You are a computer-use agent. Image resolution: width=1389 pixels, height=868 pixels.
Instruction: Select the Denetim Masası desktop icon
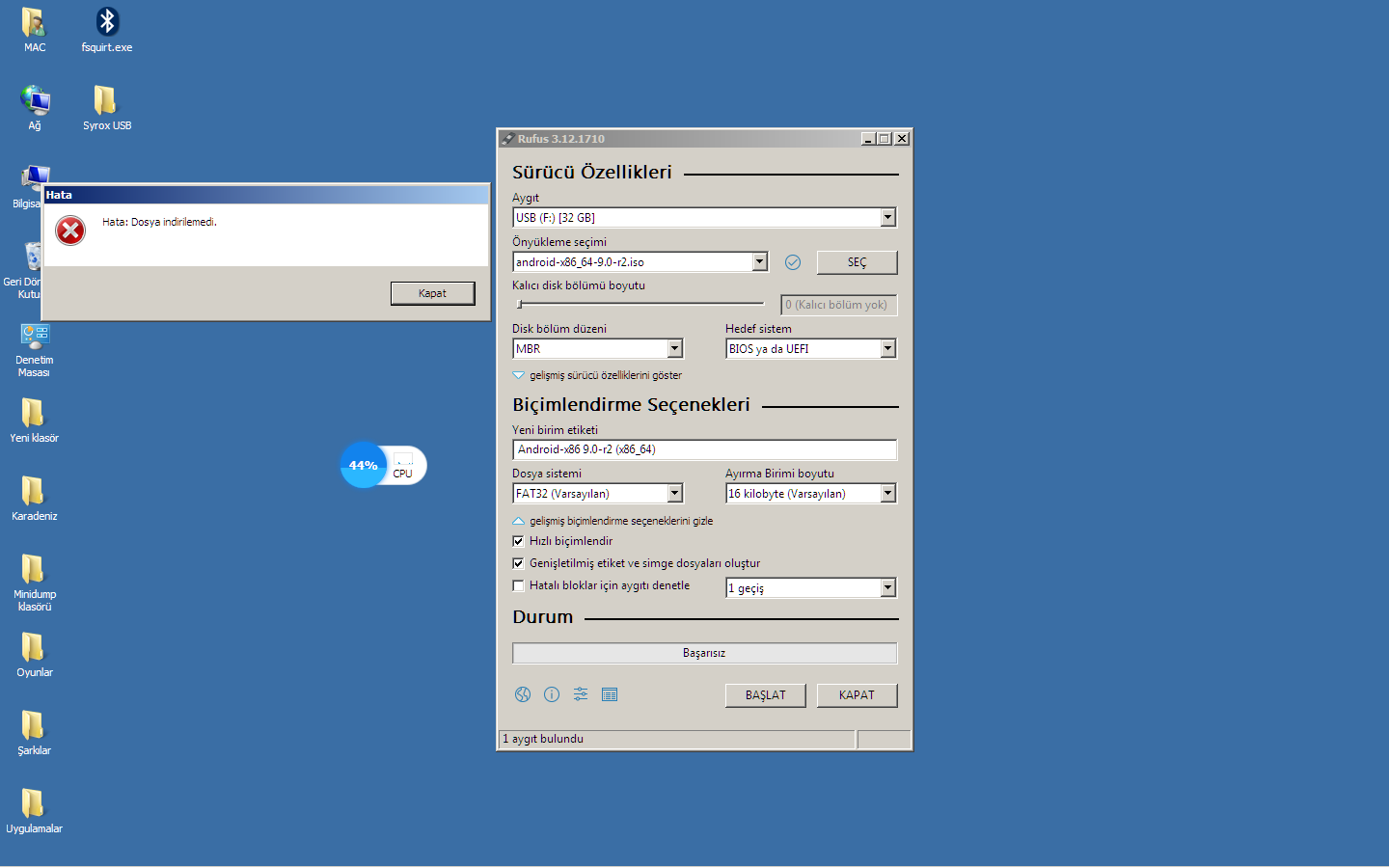[x=35, y=350]
